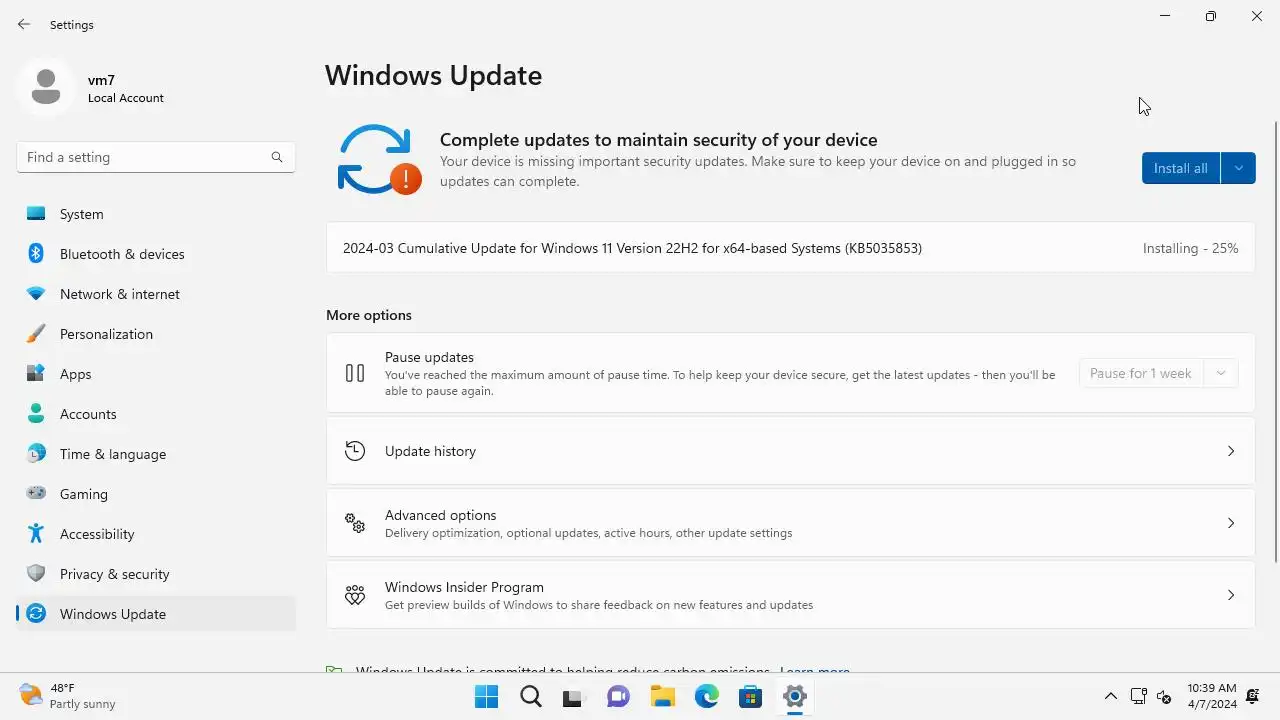Viewport: 1280px width, 720px height.
Task: Click the Settings gear in taskbar
Action: click(794, 697)
